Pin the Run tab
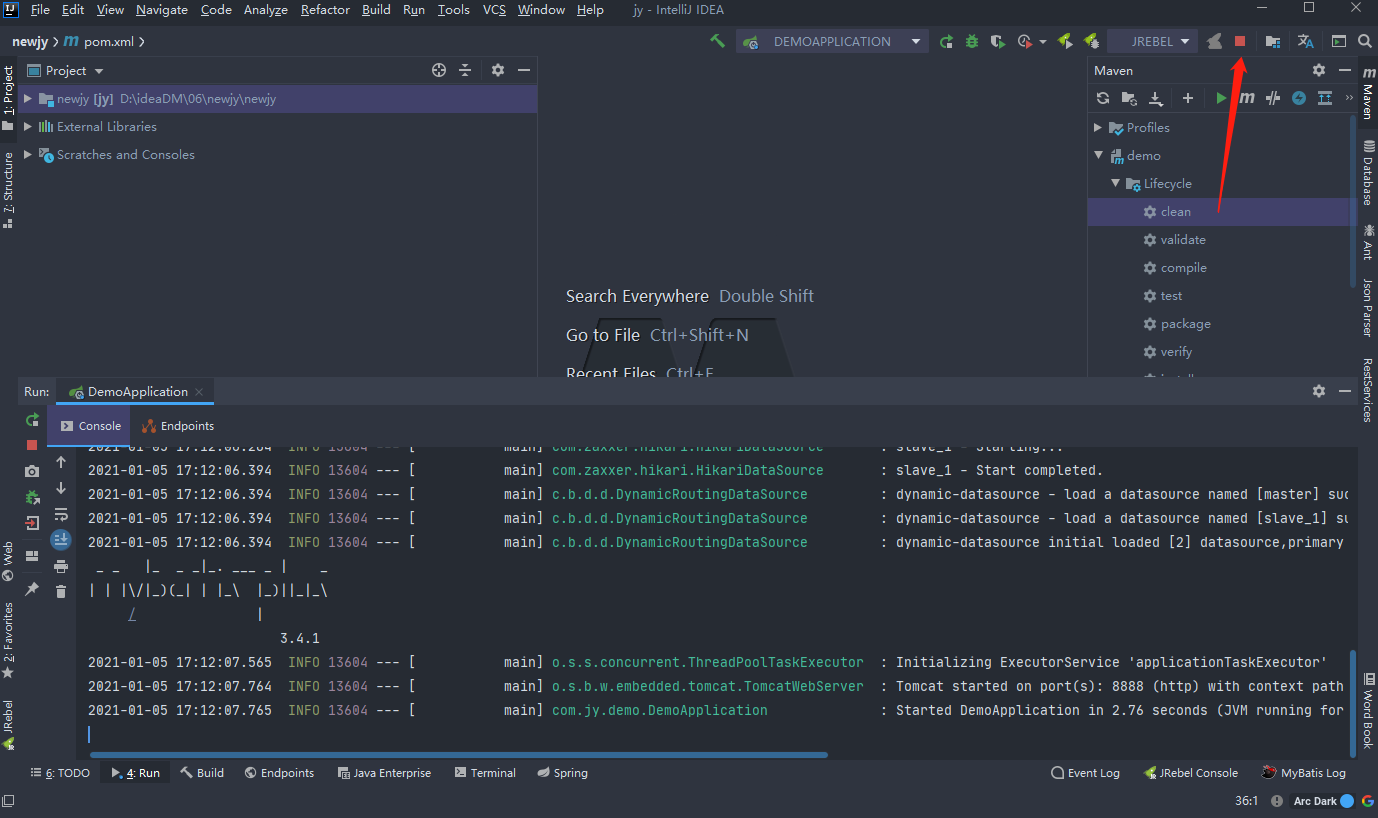 point(32,589)
